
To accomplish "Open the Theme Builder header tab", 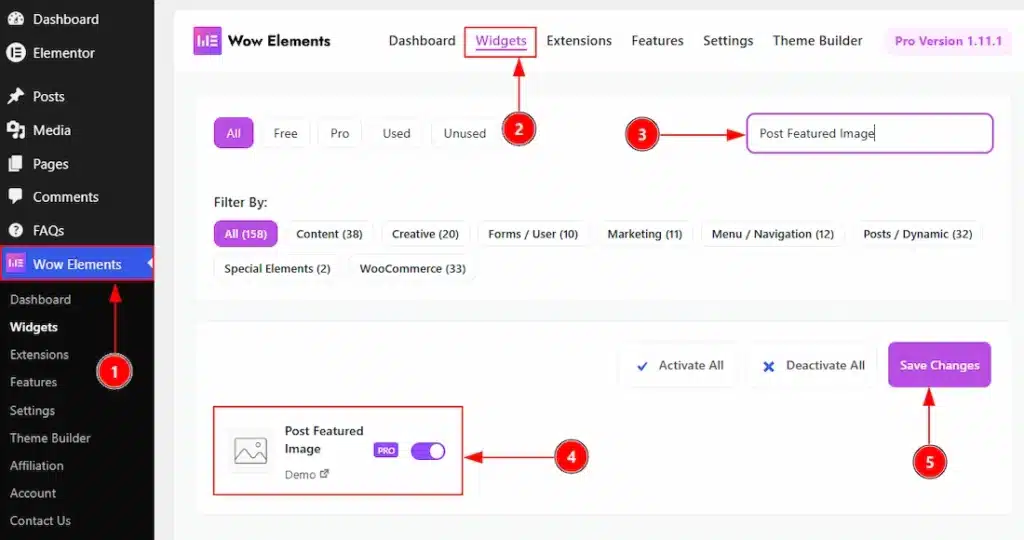I will tap(817, 40).
